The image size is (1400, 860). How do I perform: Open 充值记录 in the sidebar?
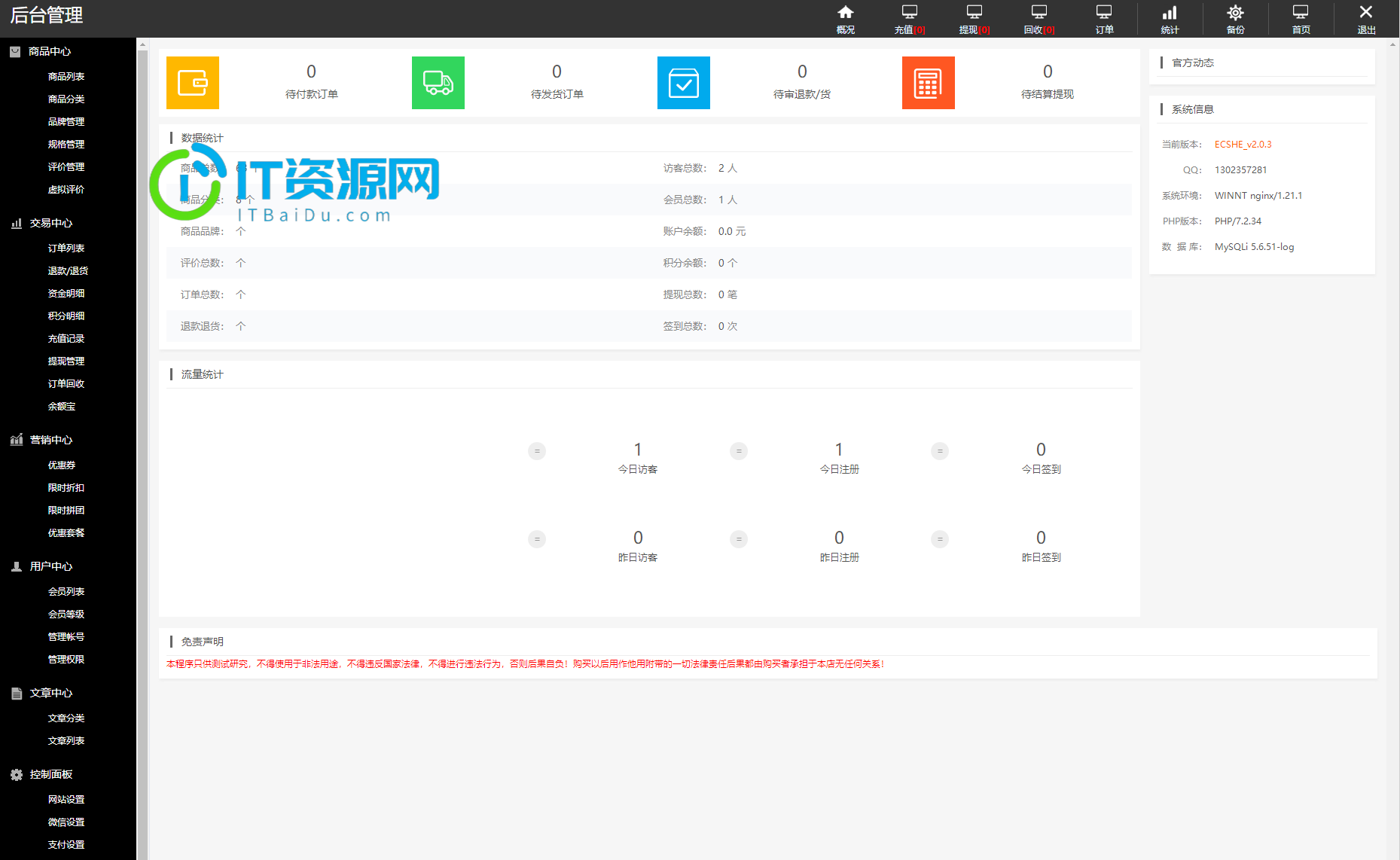[x=66, y=339]
